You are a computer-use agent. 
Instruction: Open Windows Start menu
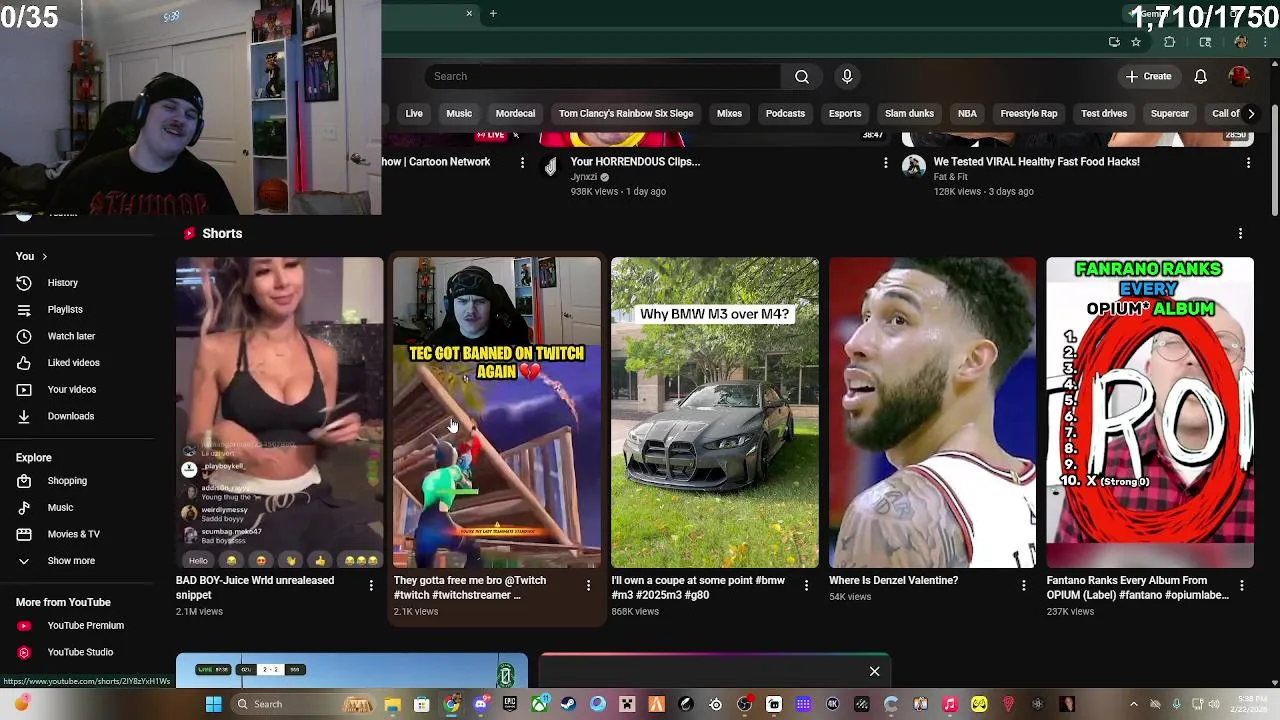pyautogui.click(x=213, y=704)
